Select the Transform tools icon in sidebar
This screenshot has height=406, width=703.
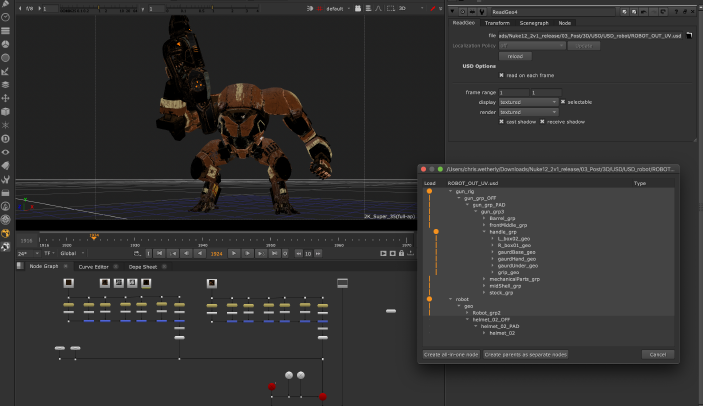7,98
